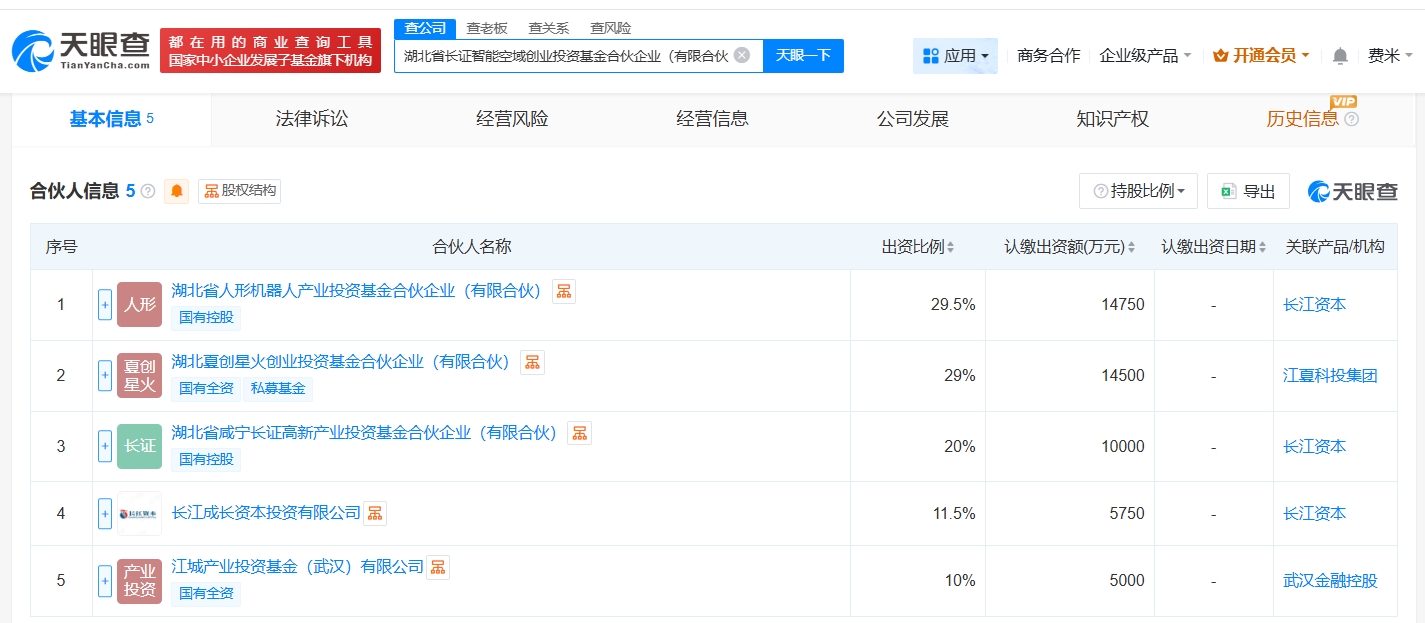The image size is (1425, 623).
Task: Click the 天眼一下 search button
Action: [x=803, y=55]
